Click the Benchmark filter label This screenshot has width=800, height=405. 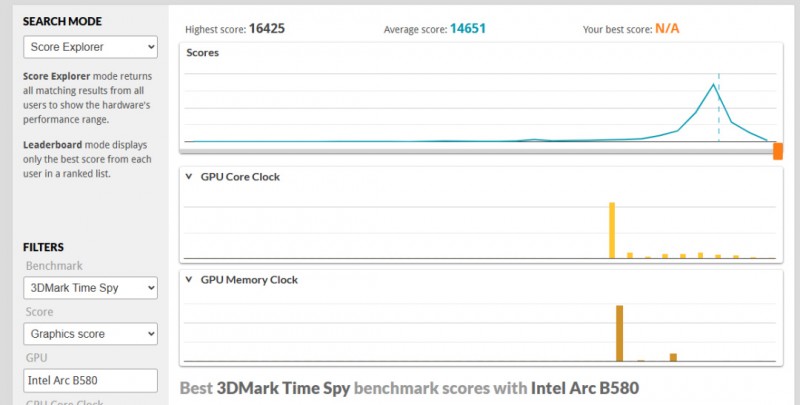54,266
